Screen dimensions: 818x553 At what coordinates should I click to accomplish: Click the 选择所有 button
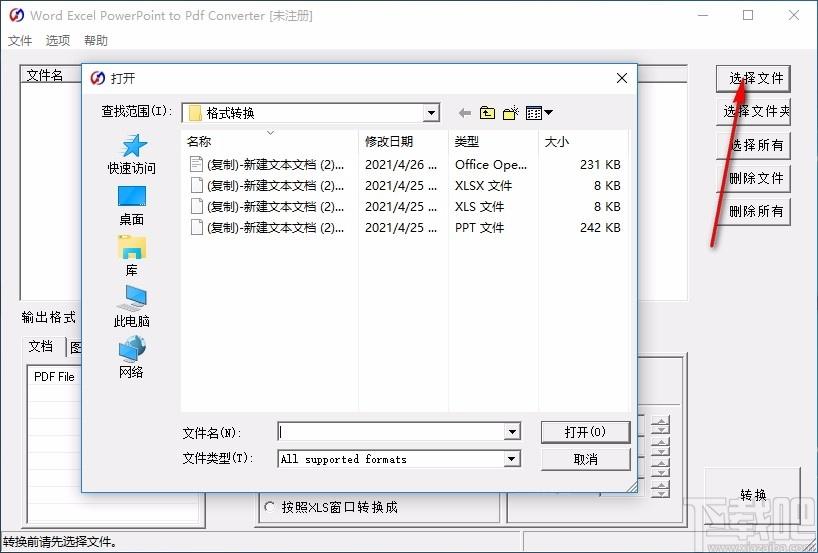pos(753,145)
